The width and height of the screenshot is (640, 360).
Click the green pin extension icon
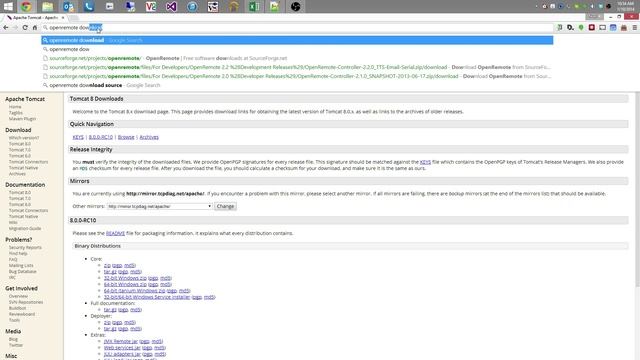(x=581, y=27)
